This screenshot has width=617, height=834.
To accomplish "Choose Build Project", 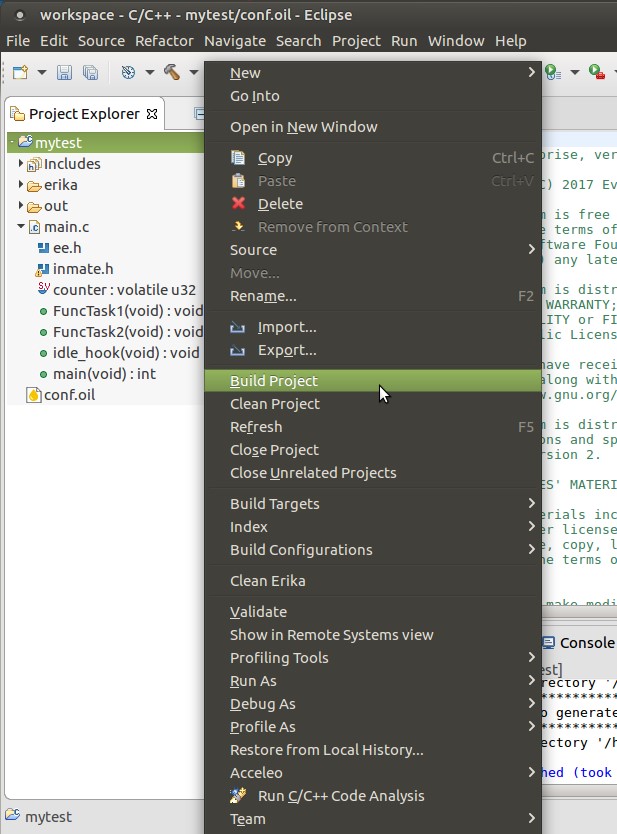I will [x=373, y=381].
